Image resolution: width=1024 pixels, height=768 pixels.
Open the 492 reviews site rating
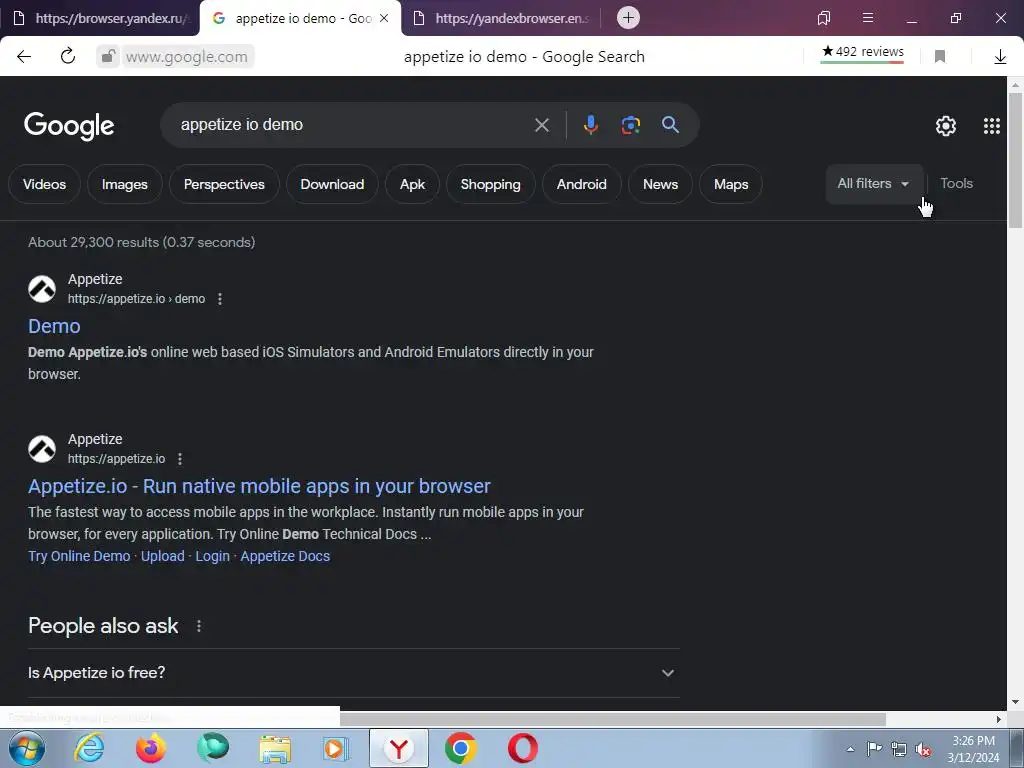pyautogui.click(x=862, y=53)
